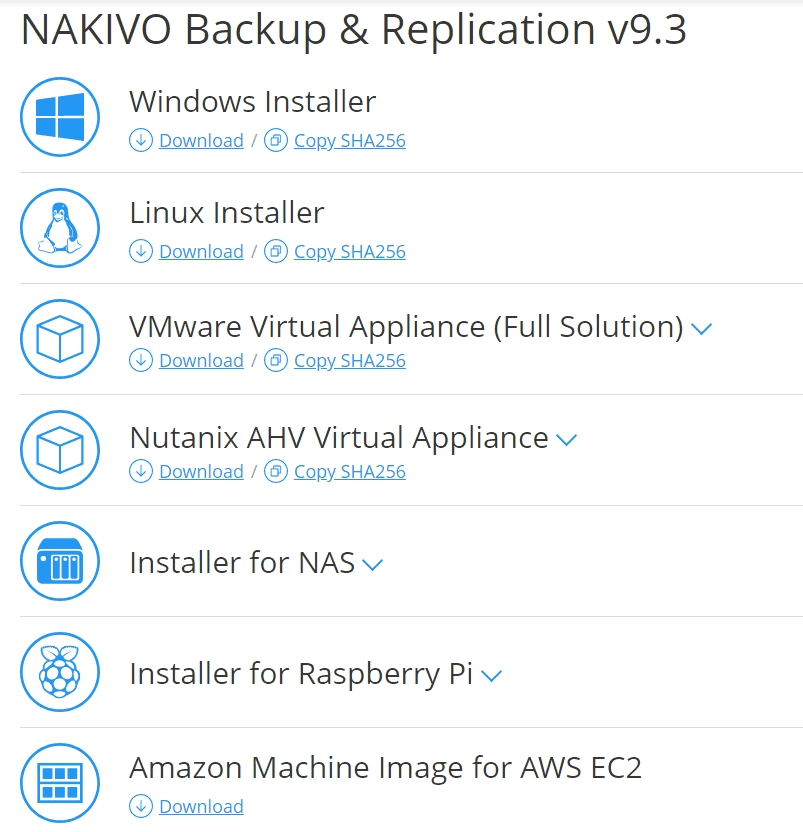Screen dimensions: 803x832
Task: Expand the Installer for Raspberry Pi options
Action: (491, 675)
